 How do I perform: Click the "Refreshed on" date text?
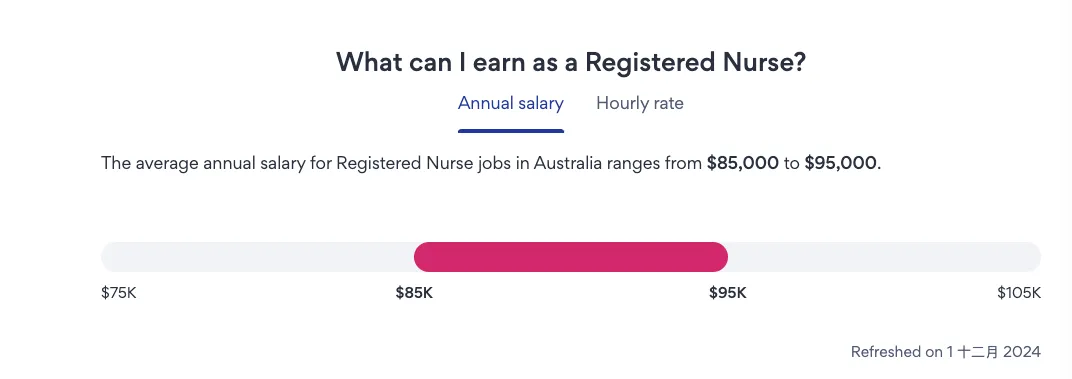pyautogui.click(x=946, y=352)
